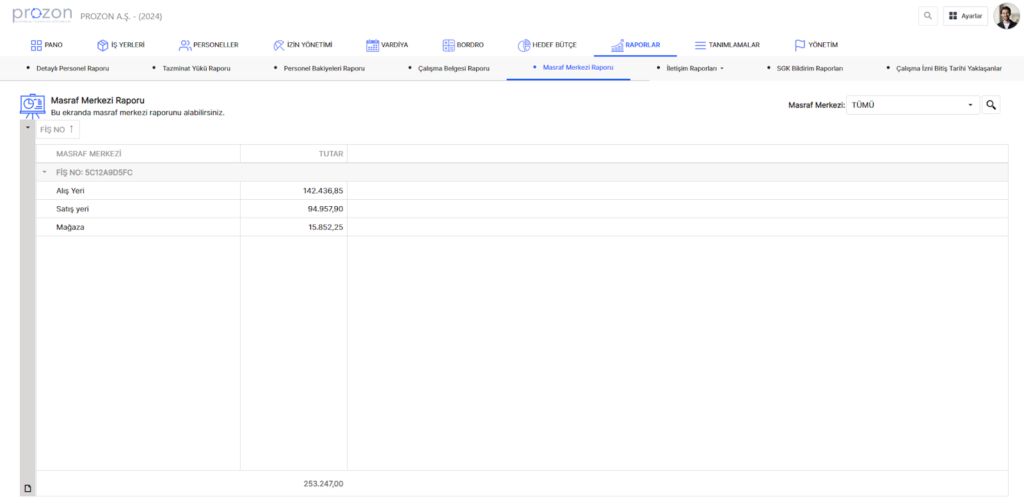Open İzin Yönetimi section icon

278,45
